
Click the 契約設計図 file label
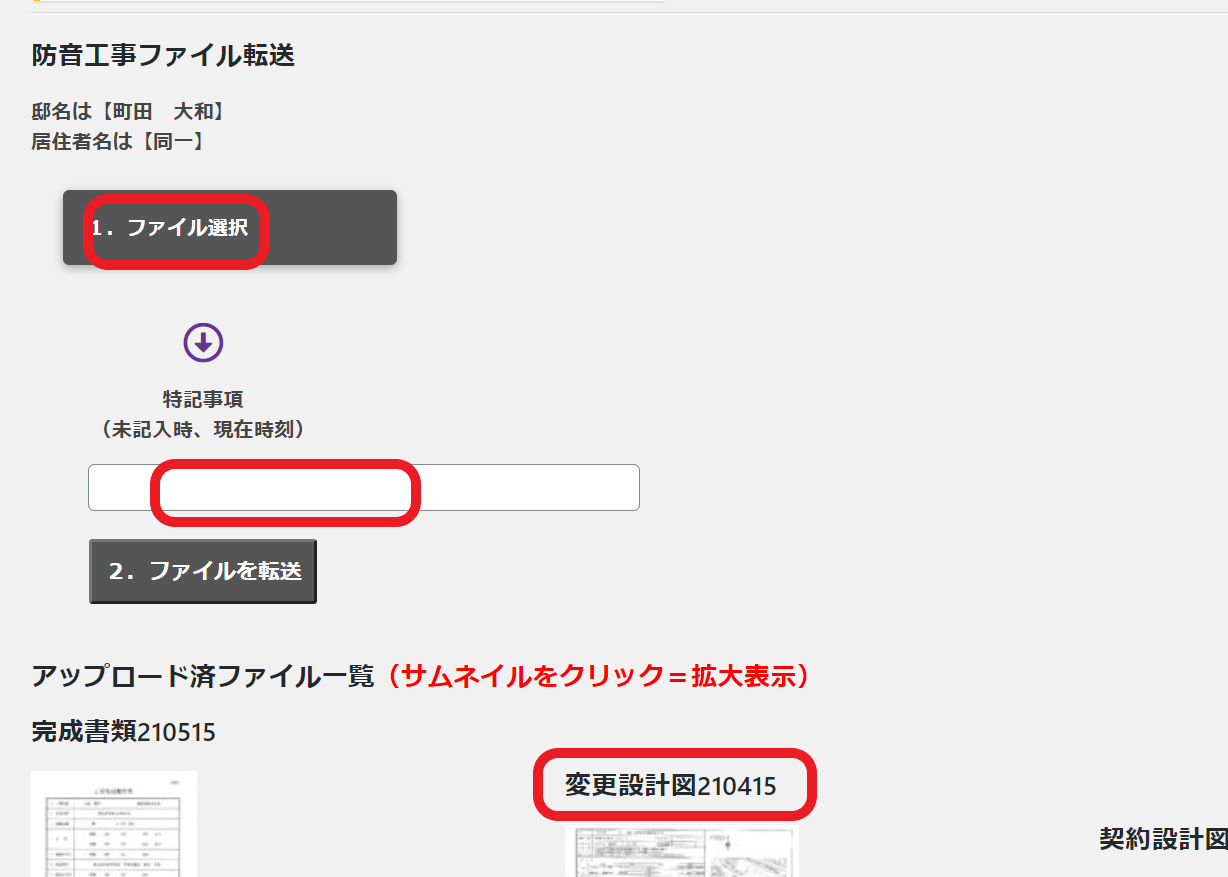click(x=1162, y=838)
